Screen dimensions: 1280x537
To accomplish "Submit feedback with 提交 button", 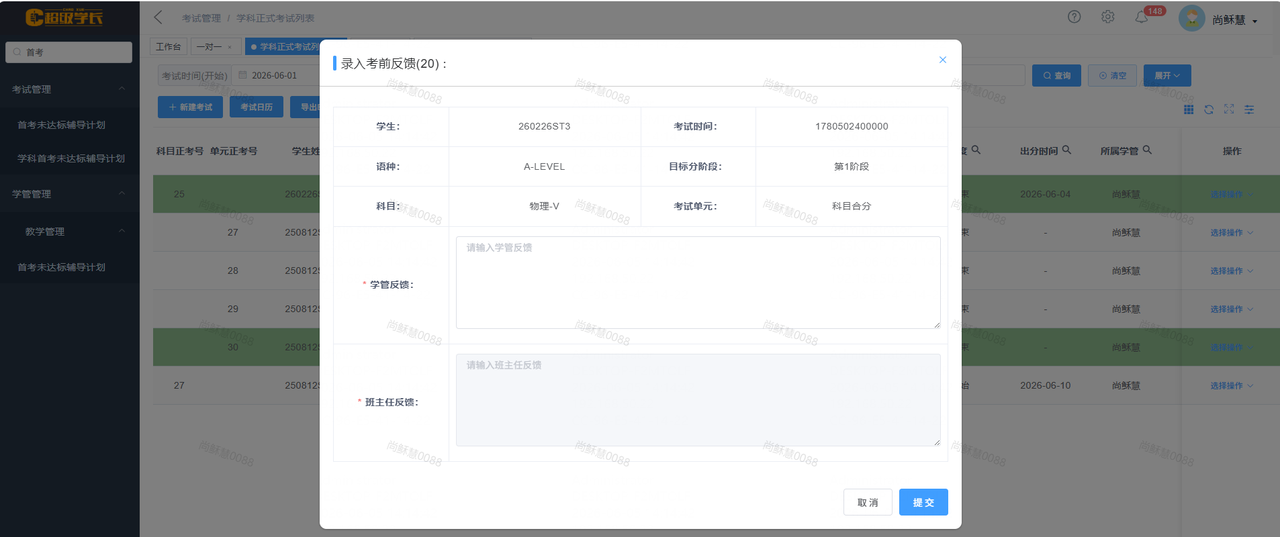I will [x=923, y=502].
